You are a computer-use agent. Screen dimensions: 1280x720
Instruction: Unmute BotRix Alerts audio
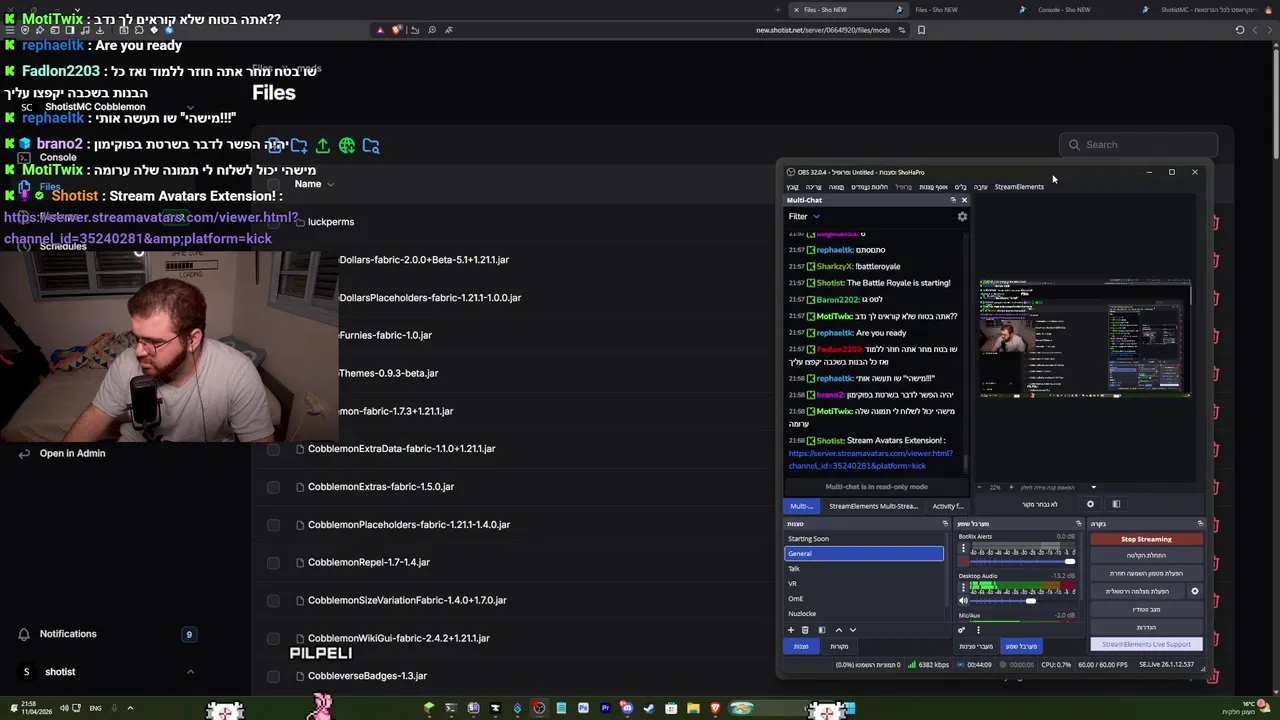[963, 561]
